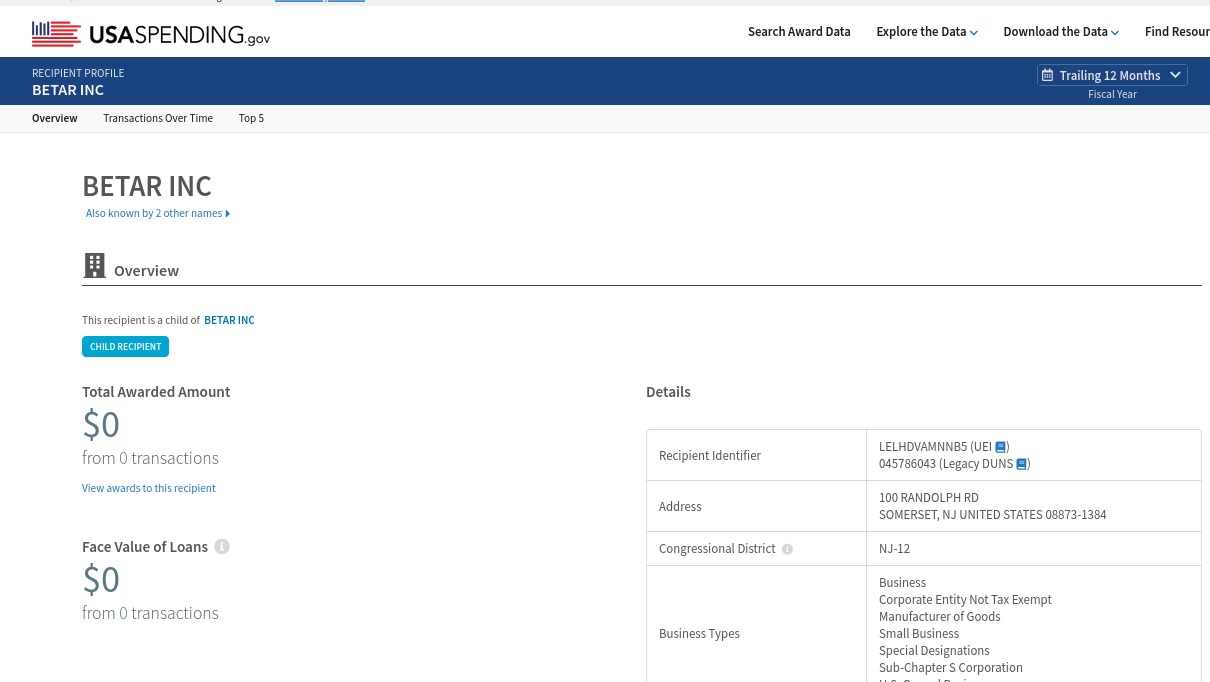Go to Search Award Data
Screen dimensions: 1210x682
(799, 32)
